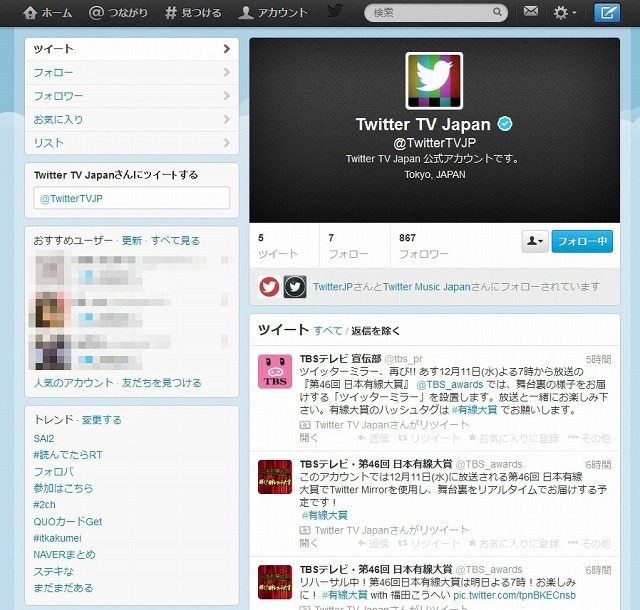Click 更新 link in recommended users
640x610 pixels.
click(132, 240)
